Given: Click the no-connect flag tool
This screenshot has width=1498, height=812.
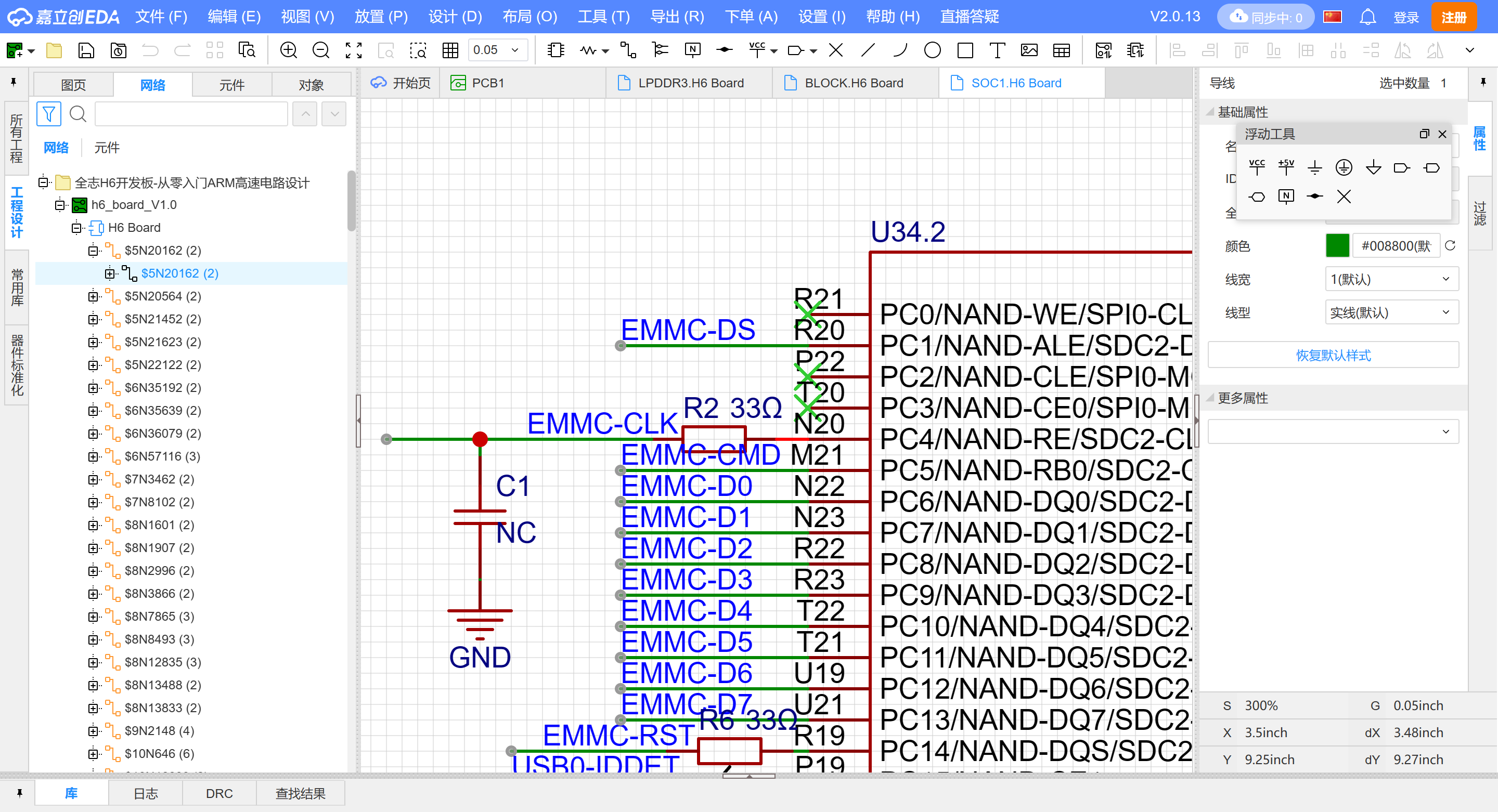Looking at the screenshot, I should tap(836, 50).
